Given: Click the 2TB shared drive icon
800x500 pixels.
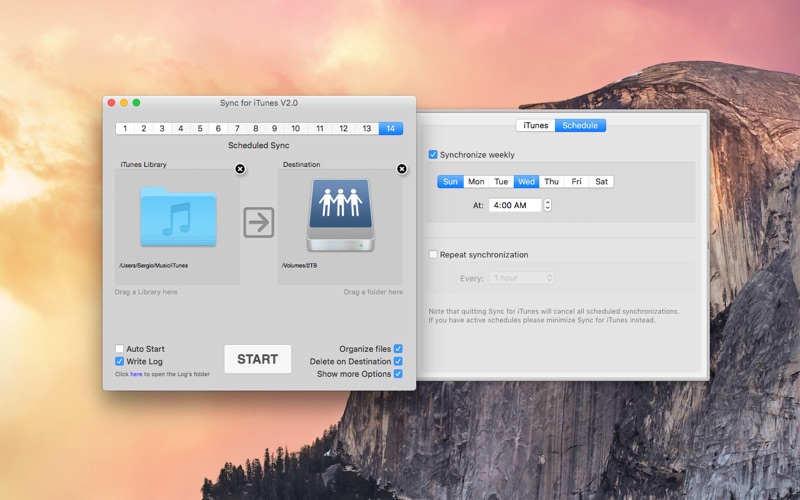Looking at the screenshot, I should tap(340, 215).
